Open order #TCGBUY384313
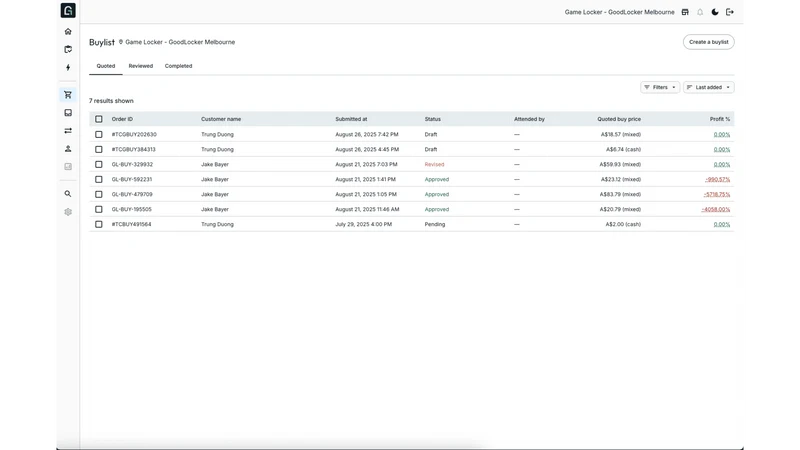This screenshot has width=800, height=450. click(x=134, y=149)
